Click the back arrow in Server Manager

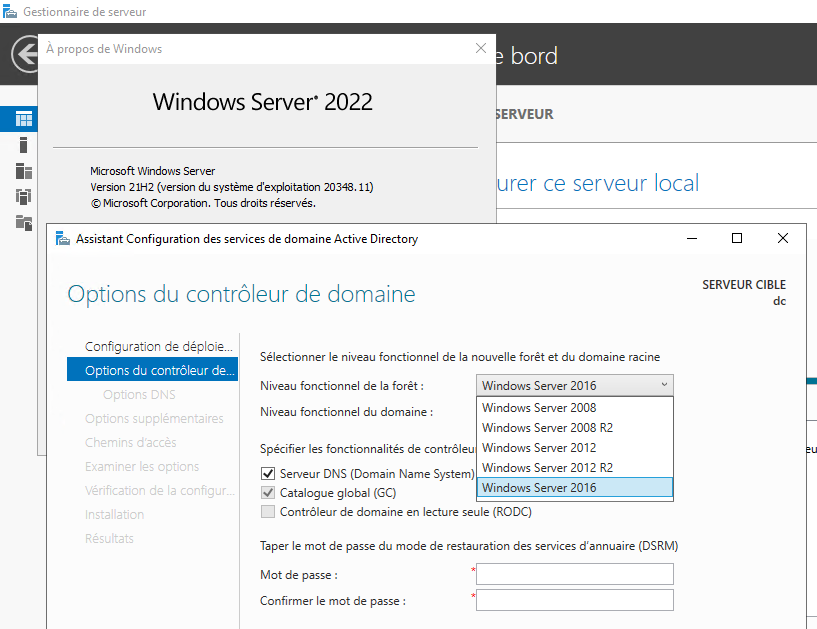point(25,54)
